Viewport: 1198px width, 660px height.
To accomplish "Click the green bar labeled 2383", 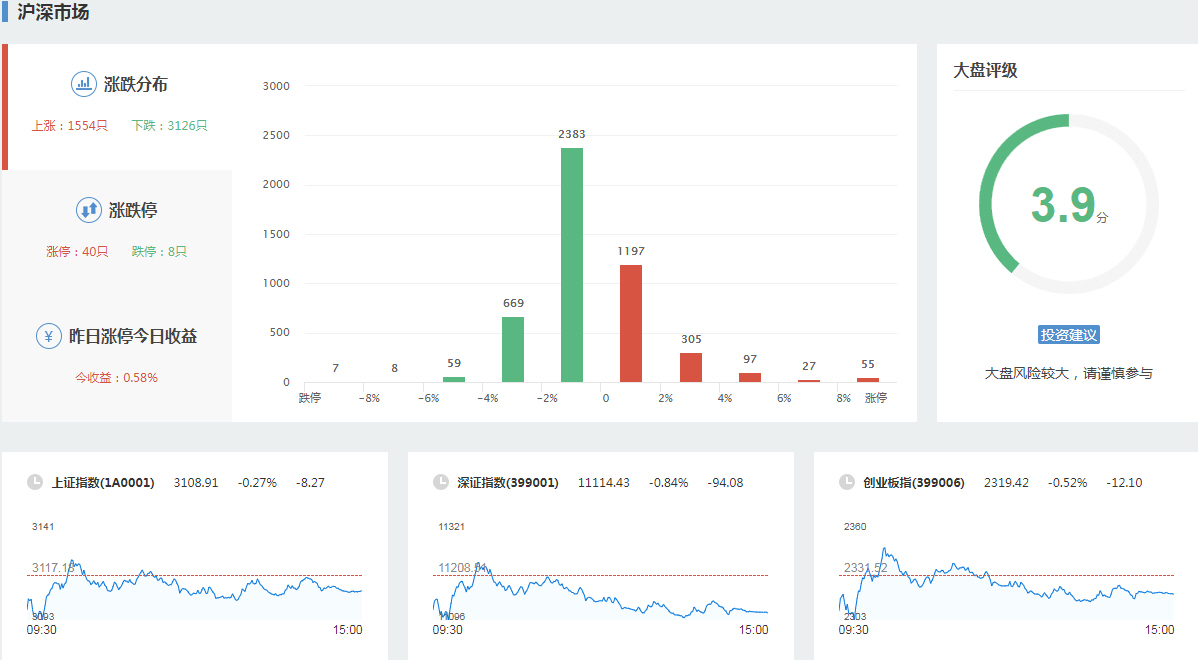I will tap(572, 265).
